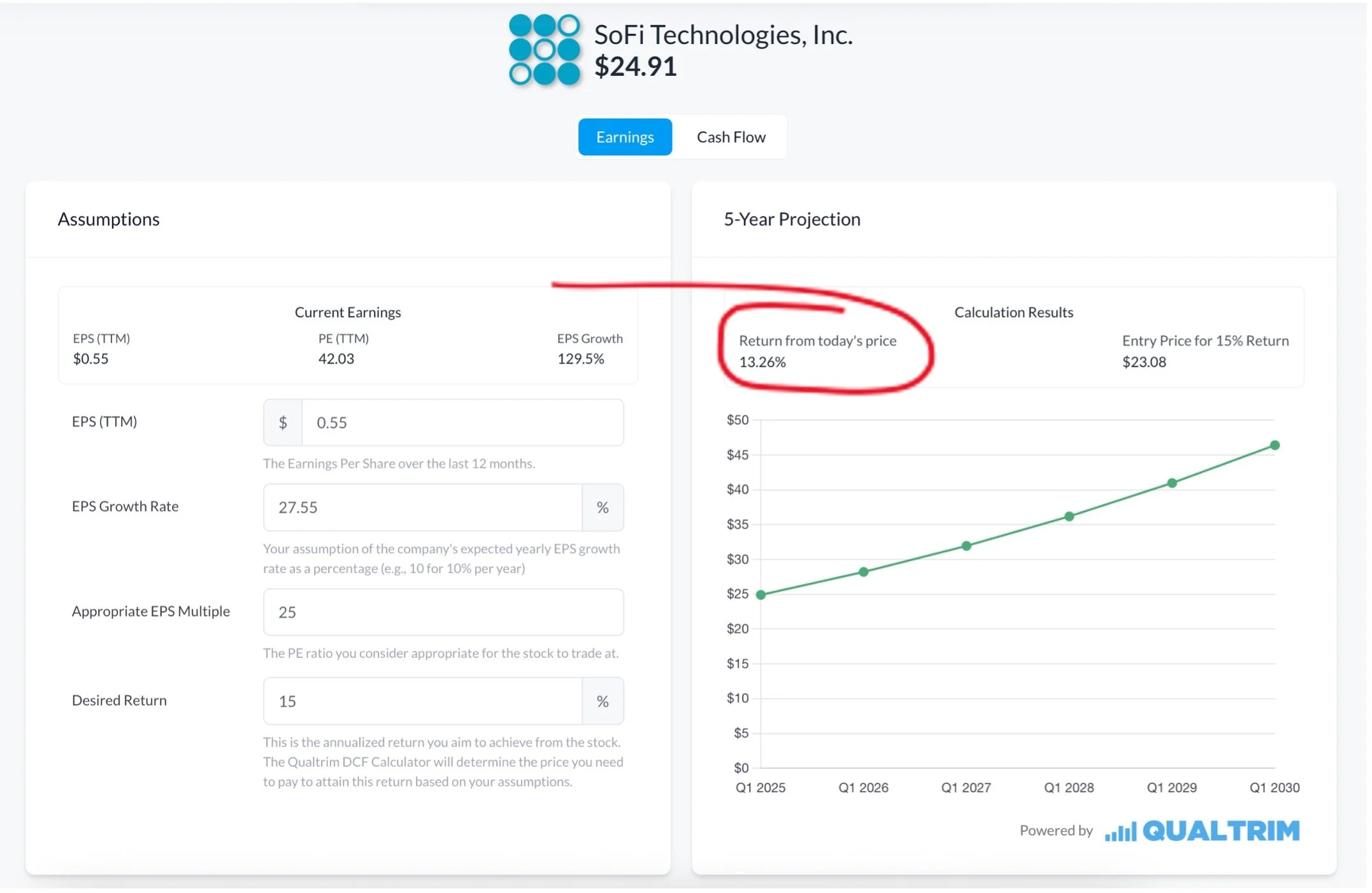
Task: Click the Q1 2027 data point on chart
Action: tap(966, 546)
